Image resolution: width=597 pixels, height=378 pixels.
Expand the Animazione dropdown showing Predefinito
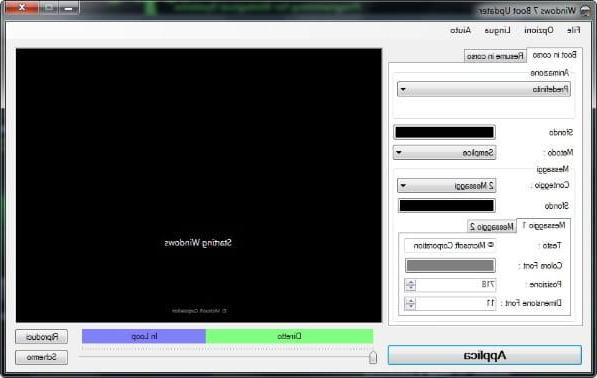pyautogui.click(x=484, y=89)
